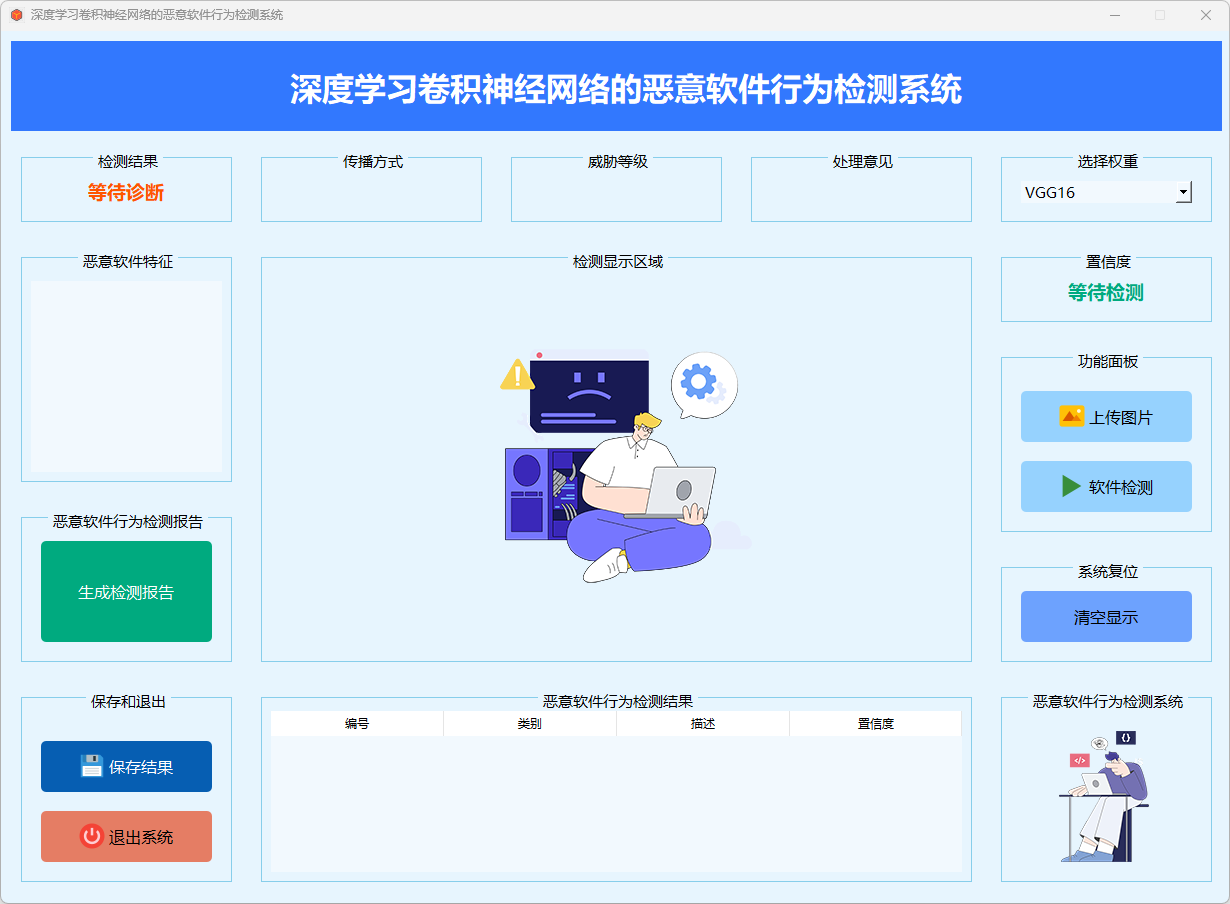Click inside the 恶意软件特征 text area
The height and width of the screenshot is (904, 1230).
126,376
